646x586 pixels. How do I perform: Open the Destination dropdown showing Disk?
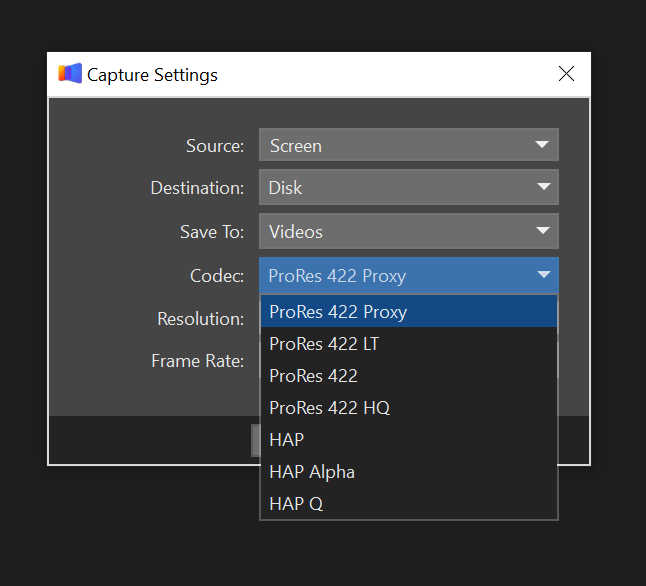(x=409, y=187)
